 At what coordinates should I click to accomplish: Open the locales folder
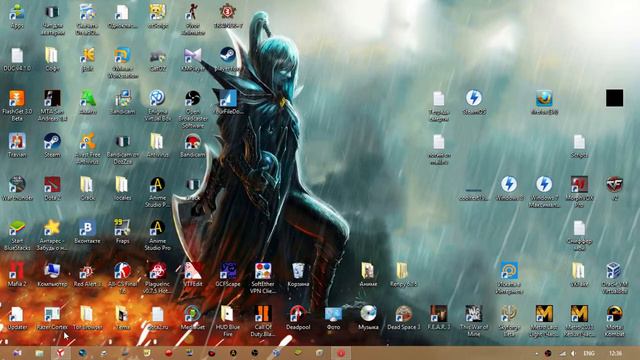pyautogui.click(x=122, y=185)
